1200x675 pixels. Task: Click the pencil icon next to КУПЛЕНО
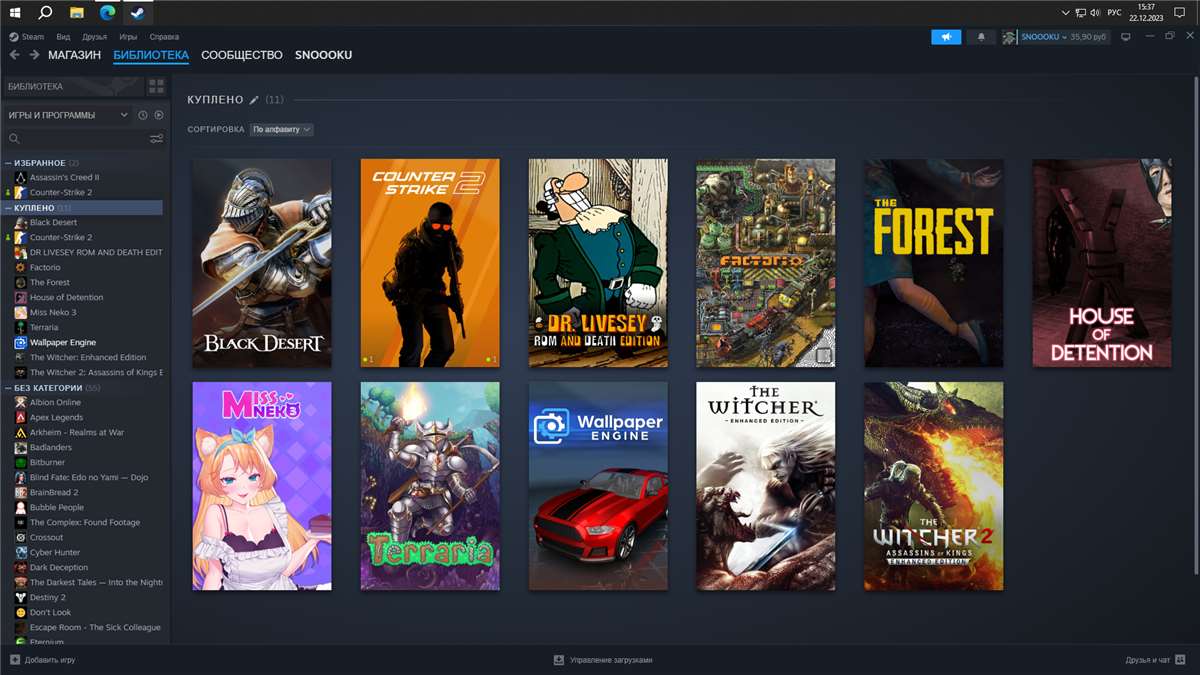coord(254,100)
